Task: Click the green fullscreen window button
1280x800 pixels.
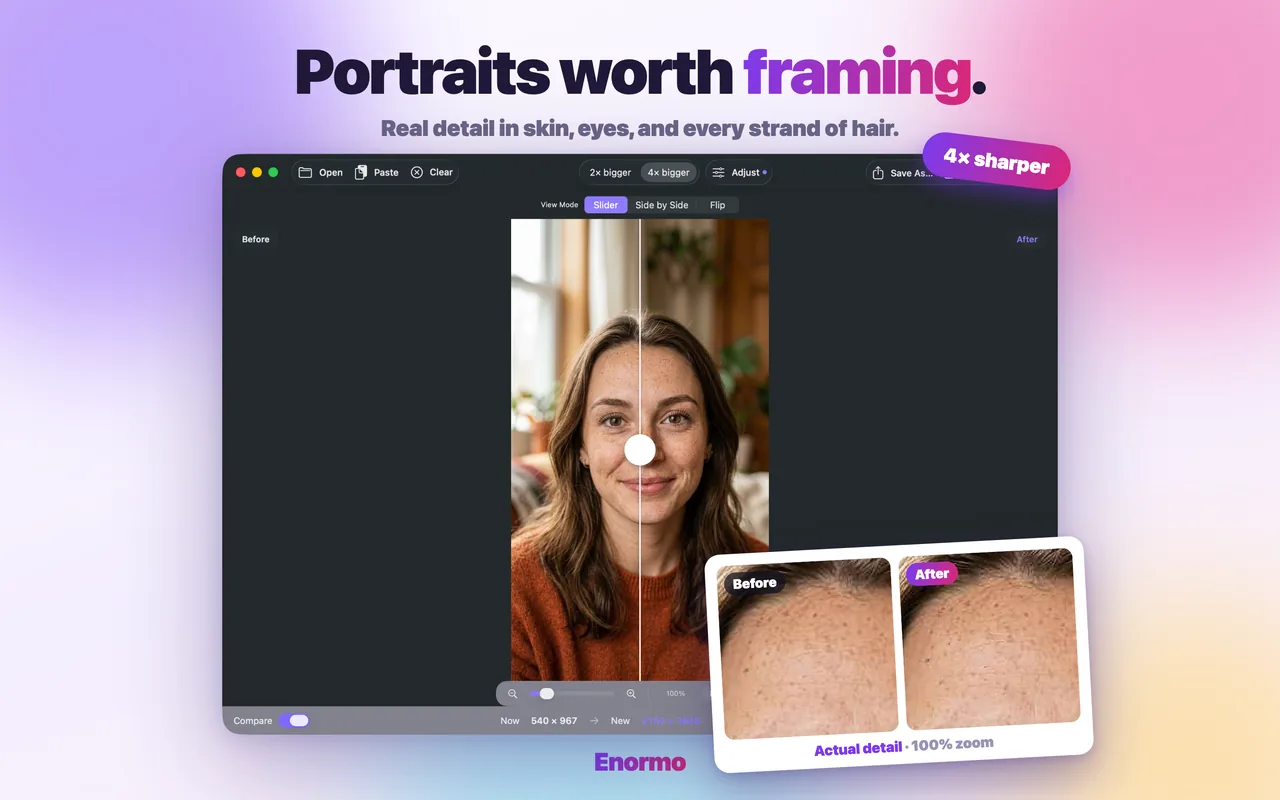Action: [273, 172]
